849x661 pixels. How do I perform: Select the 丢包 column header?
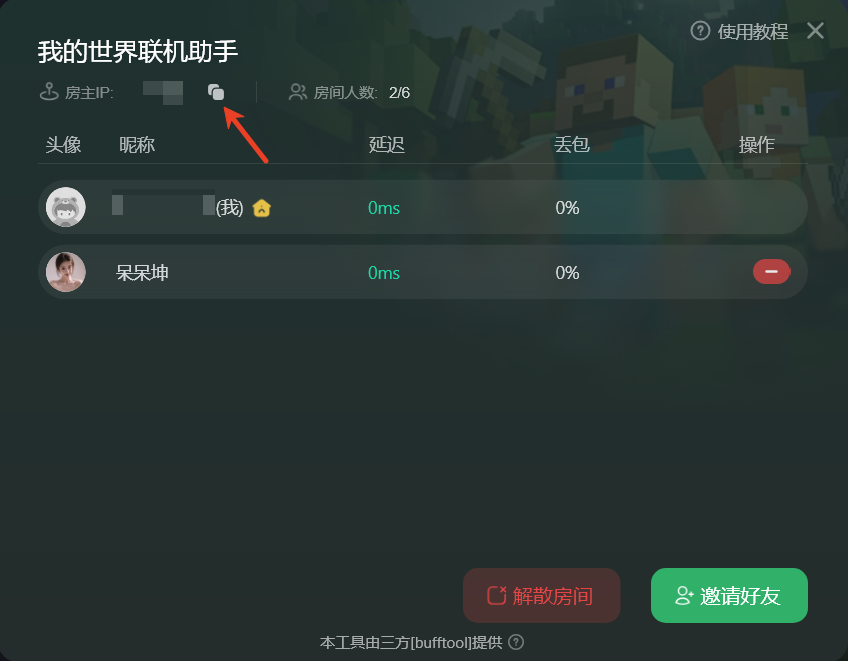[x=572, y=145]
